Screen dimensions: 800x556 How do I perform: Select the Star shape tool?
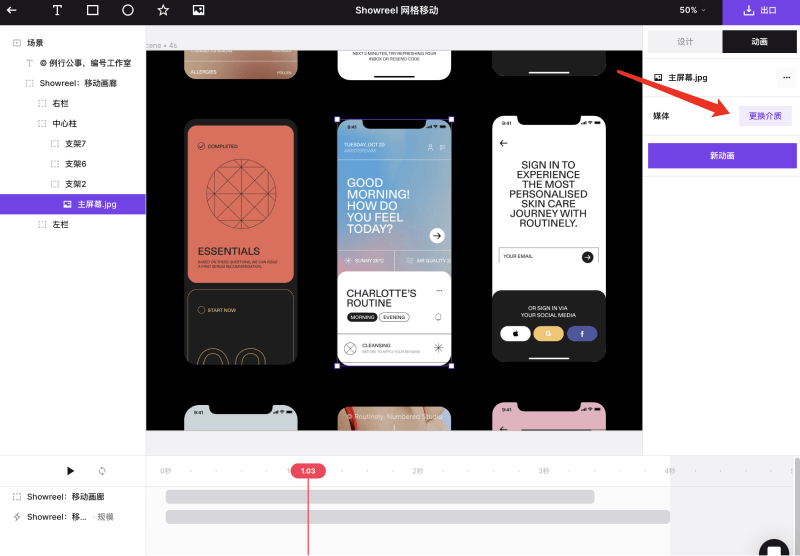[x=163, y=10]
